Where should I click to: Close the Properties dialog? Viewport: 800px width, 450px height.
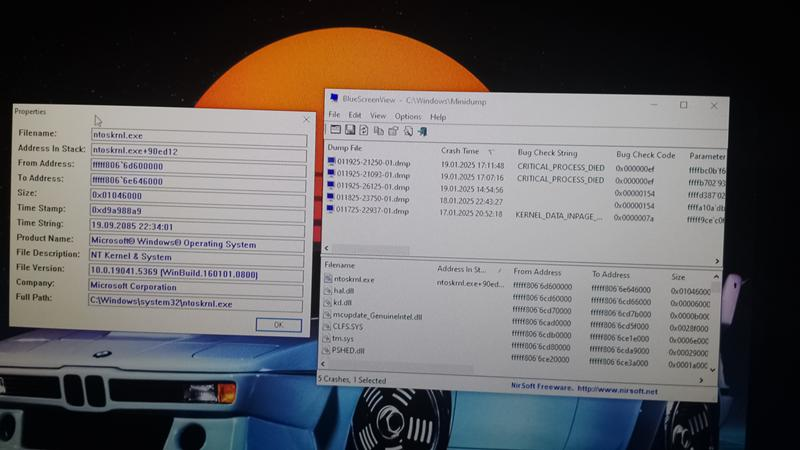tap(306, 119)
